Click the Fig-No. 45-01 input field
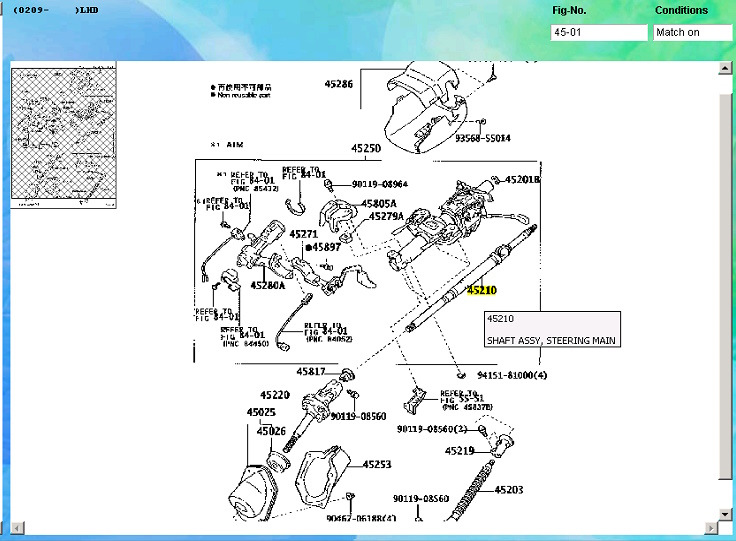The width and height of the screenshot is (736, 541). (x=599, y=33)
